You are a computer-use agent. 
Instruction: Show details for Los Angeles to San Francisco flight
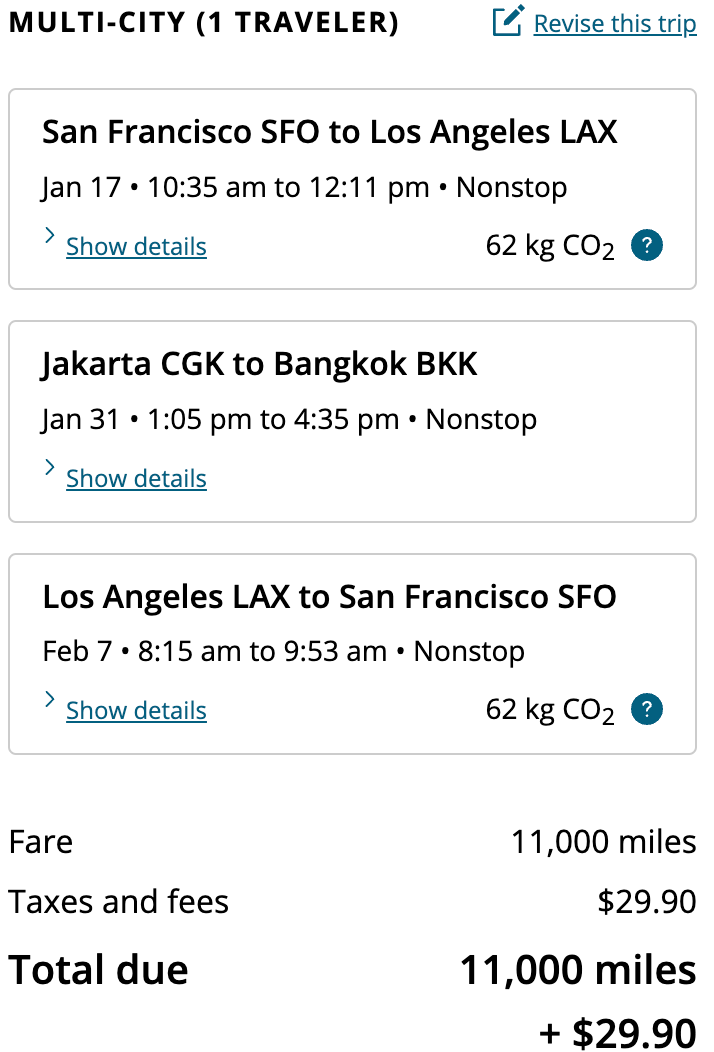(136, 710)
